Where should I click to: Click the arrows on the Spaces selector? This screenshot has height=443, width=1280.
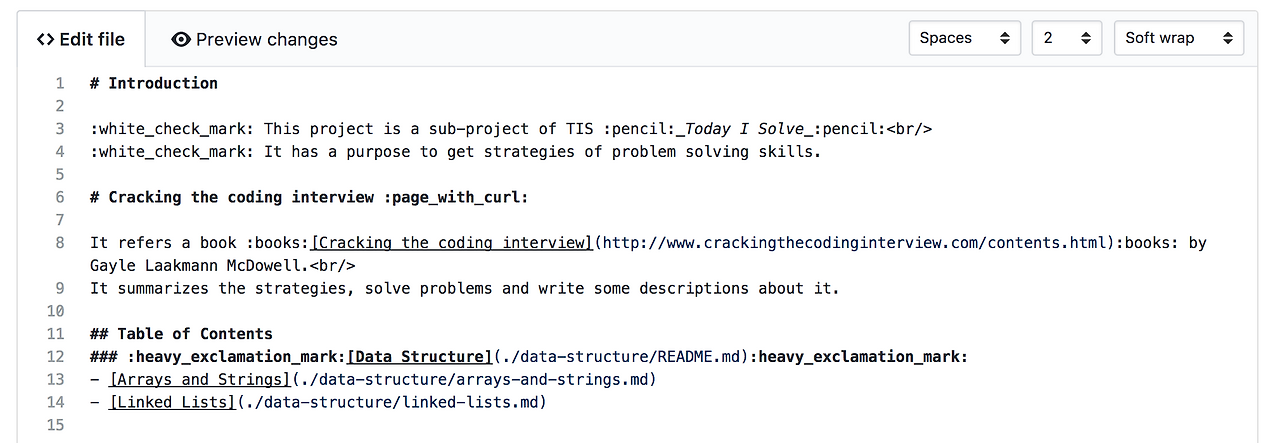[1005, 38]
